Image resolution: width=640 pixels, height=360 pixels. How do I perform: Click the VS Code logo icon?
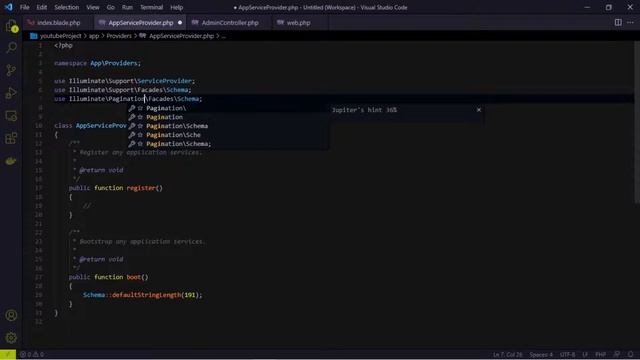[8, 7]
